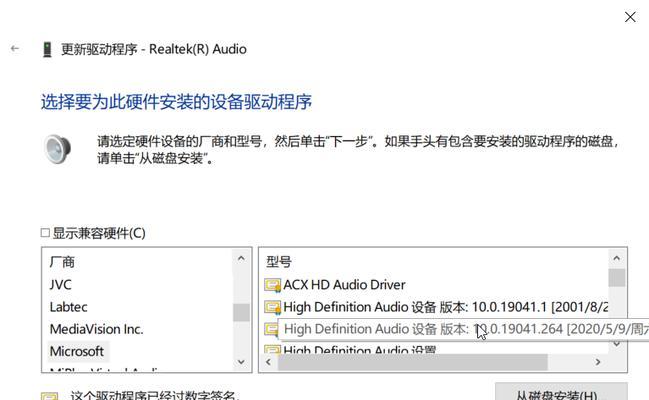Click the model list horizontal scrollbar thumb
The image size is (649, 400).
pyautogui.click(x=413, y=362)
